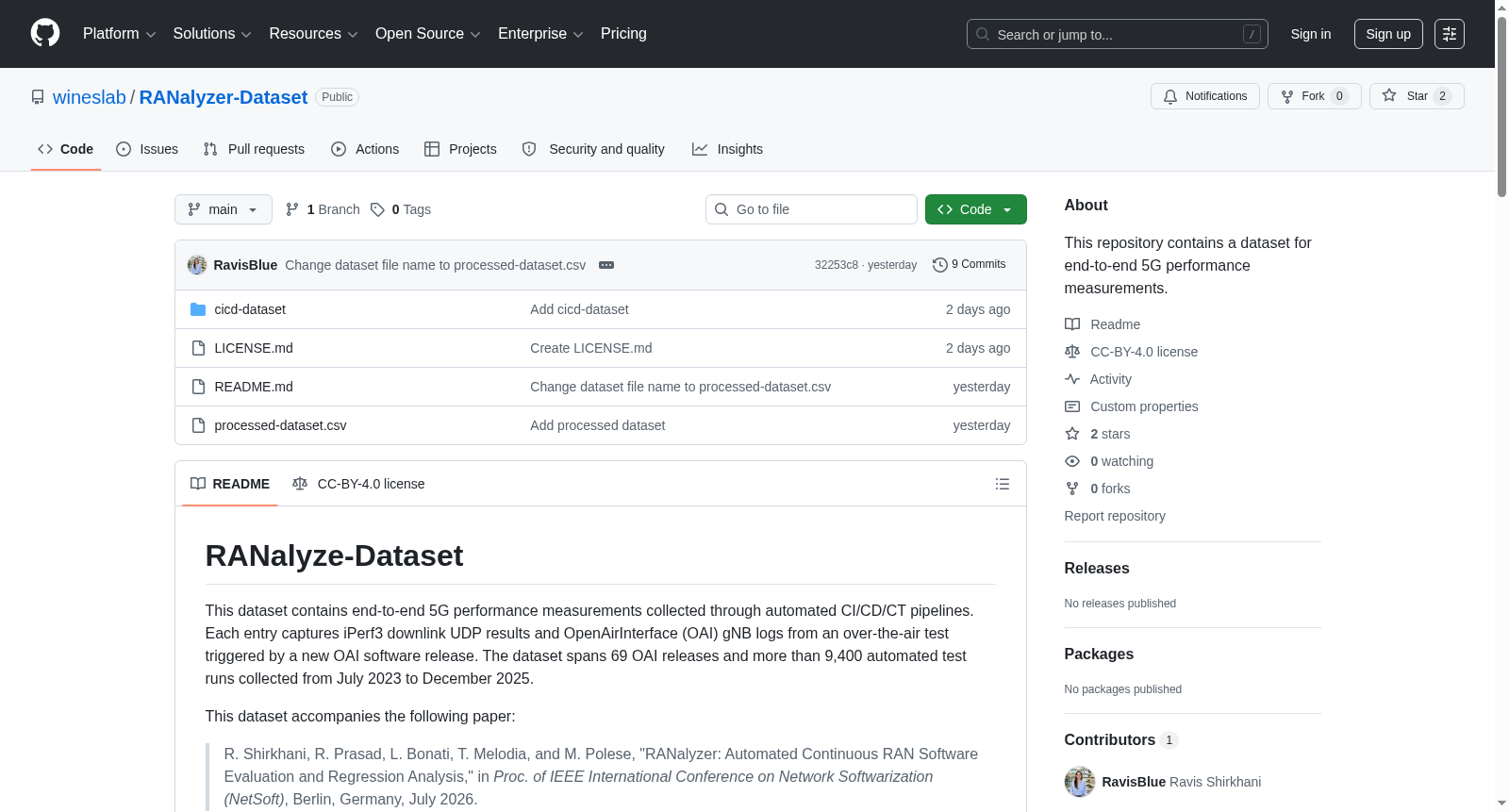1509x812 pixels.
Task: Select the CC-BY-4.0 license tab
Action: (x=358, y=484)
